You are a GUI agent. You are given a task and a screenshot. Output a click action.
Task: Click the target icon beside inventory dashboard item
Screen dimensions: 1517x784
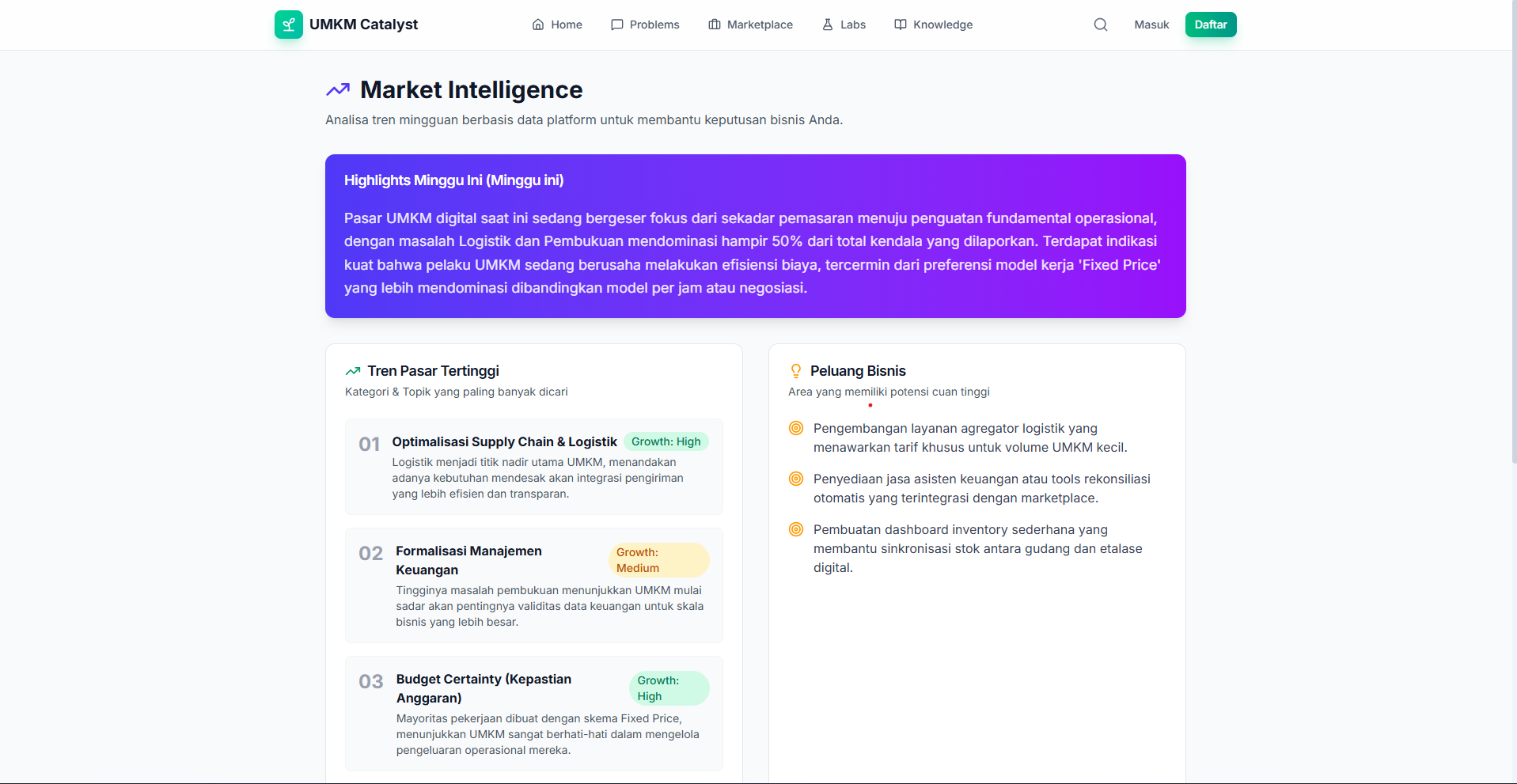[x=796, y=529]
